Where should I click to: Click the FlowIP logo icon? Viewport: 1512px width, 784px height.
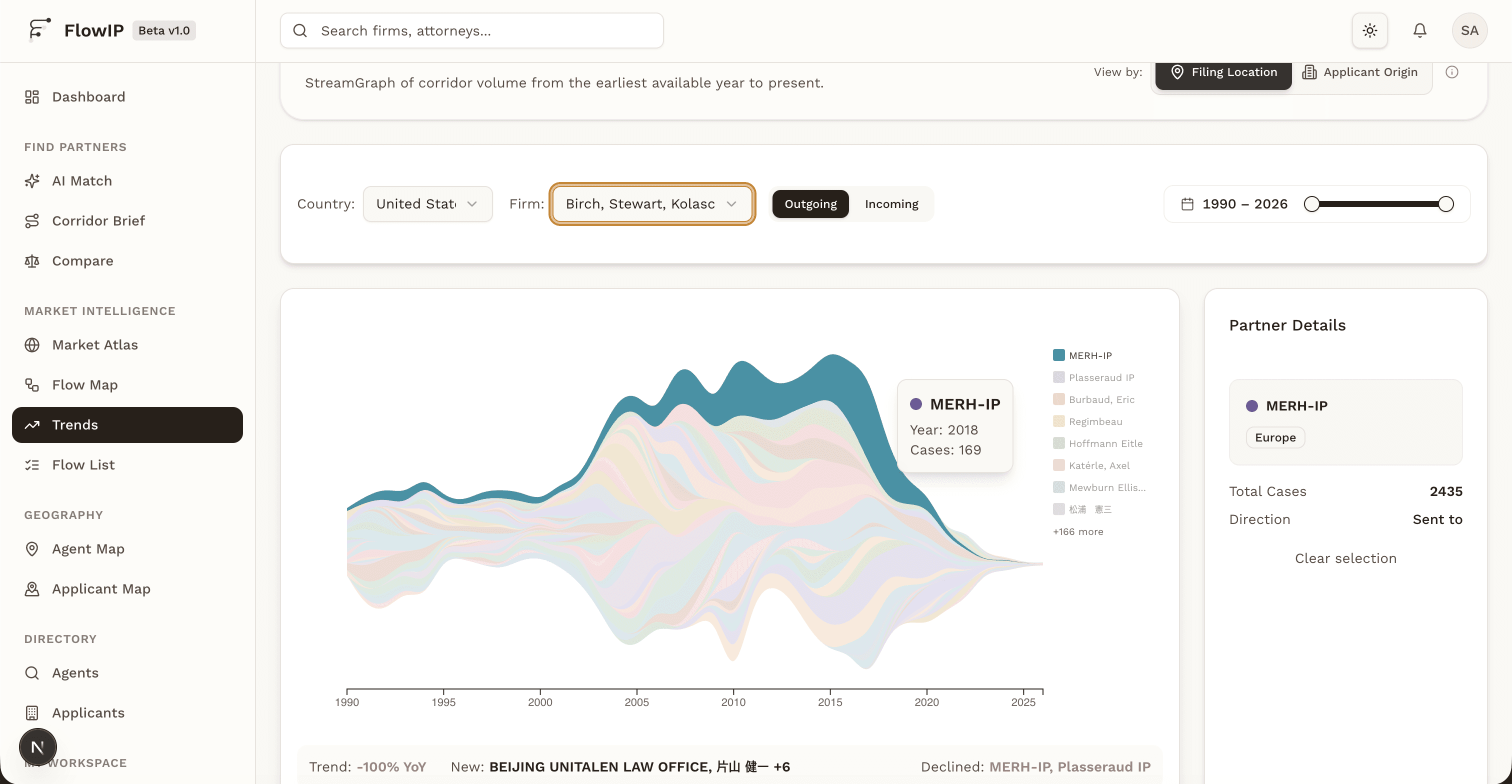[x=39, y=29]
